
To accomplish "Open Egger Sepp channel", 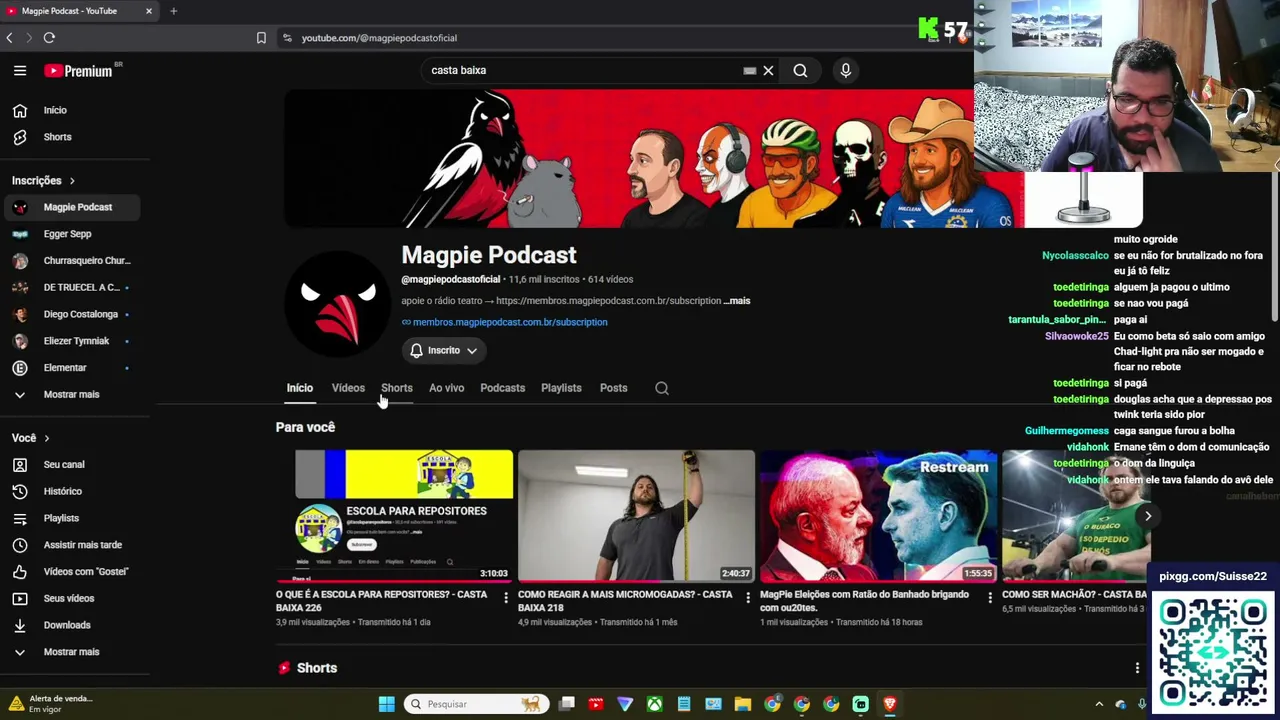I will pyautogui.click(x=70, y=234).
